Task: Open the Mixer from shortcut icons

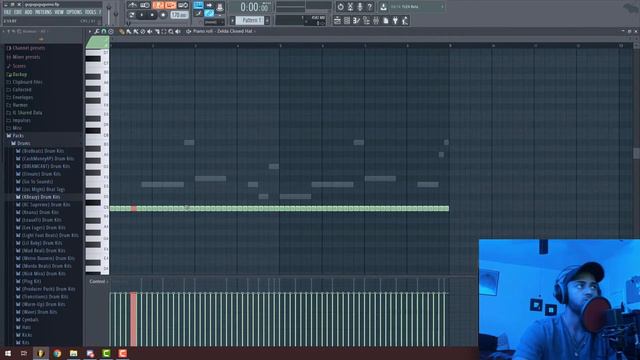Action: click(376, 20)
